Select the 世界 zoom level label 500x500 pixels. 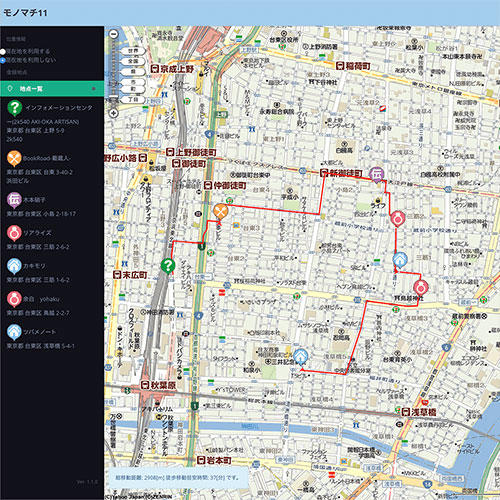pos(133,51)
